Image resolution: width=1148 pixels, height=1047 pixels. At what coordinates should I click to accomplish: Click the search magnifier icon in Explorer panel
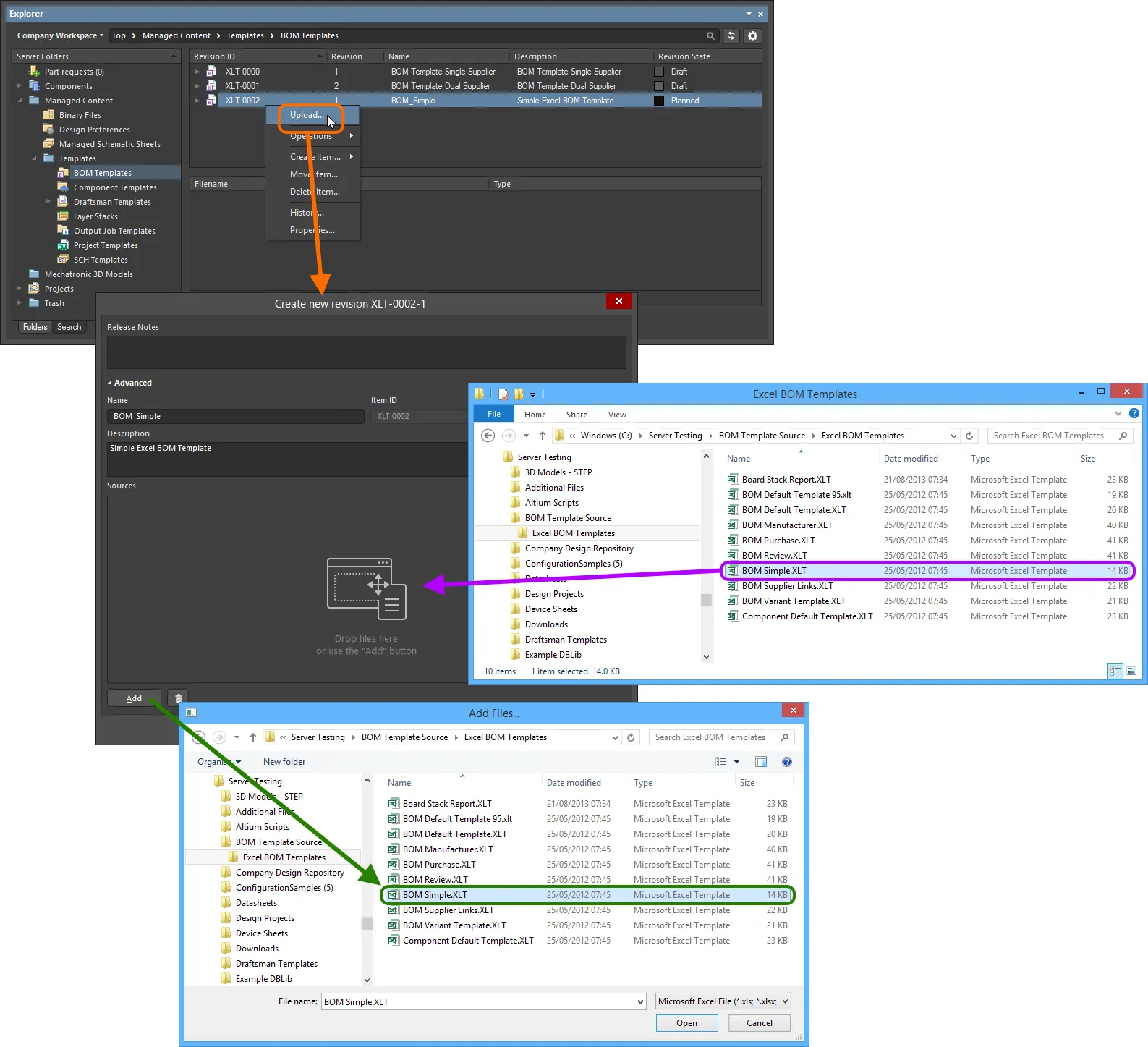coord(710,35)
